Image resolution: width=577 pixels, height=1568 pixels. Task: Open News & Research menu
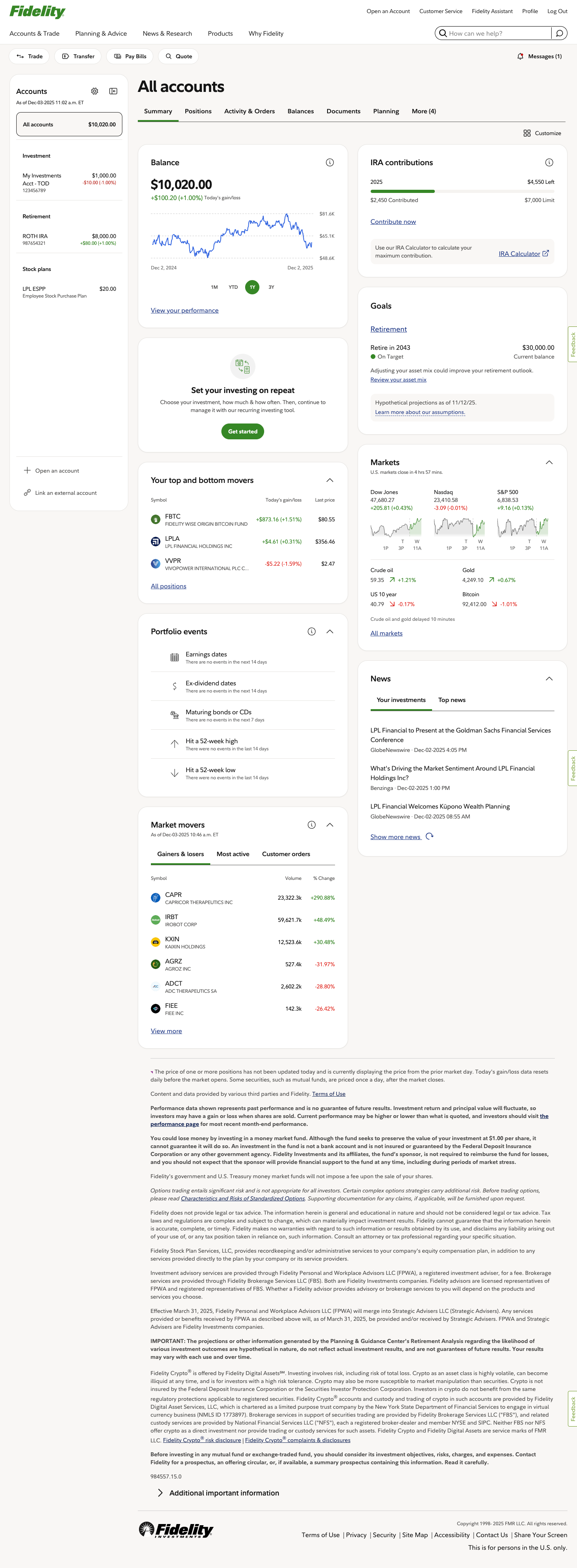[168, 34]
